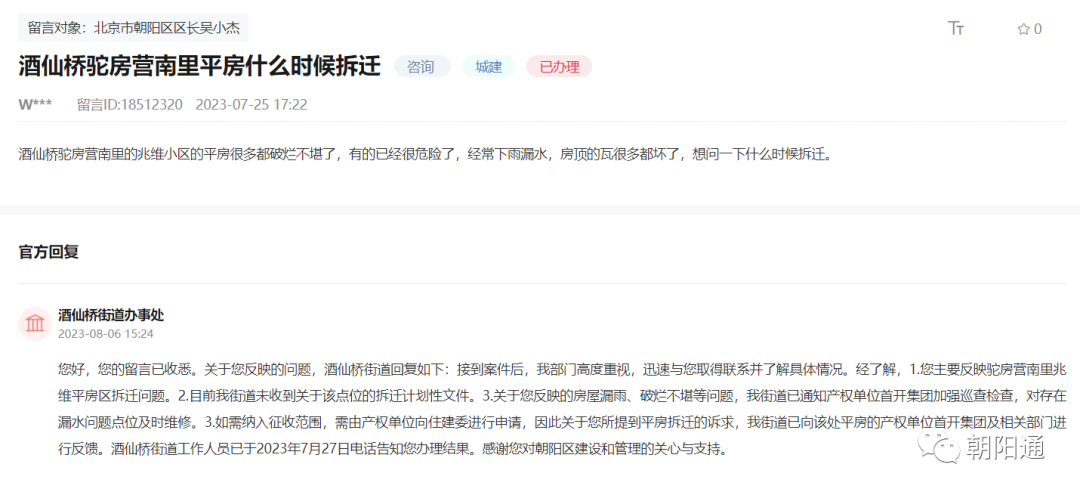The image size is (1080, 495).
Task: Click the original message body text
Action: 425,155
